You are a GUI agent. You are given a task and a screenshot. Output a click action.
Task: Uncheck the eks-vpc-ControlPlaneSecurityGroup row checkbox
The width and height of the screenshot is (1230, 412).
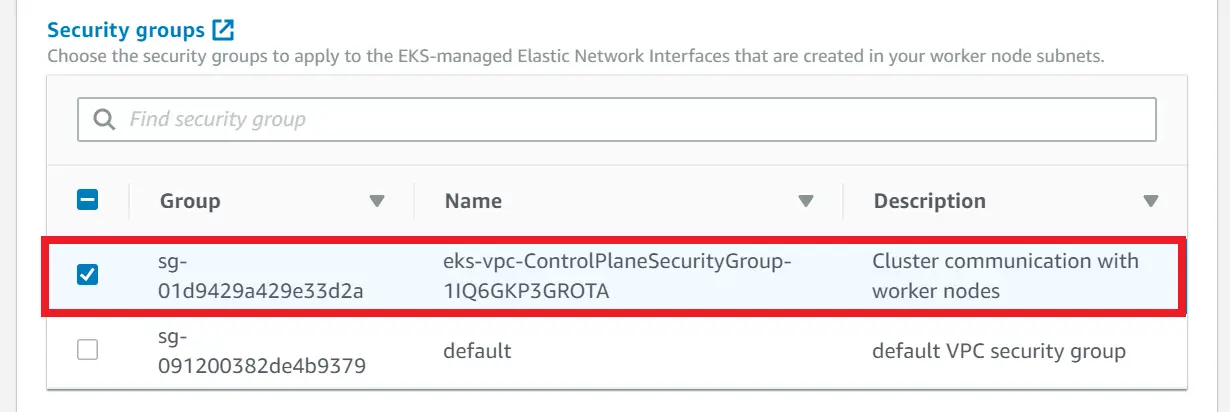tap(88, 275)
